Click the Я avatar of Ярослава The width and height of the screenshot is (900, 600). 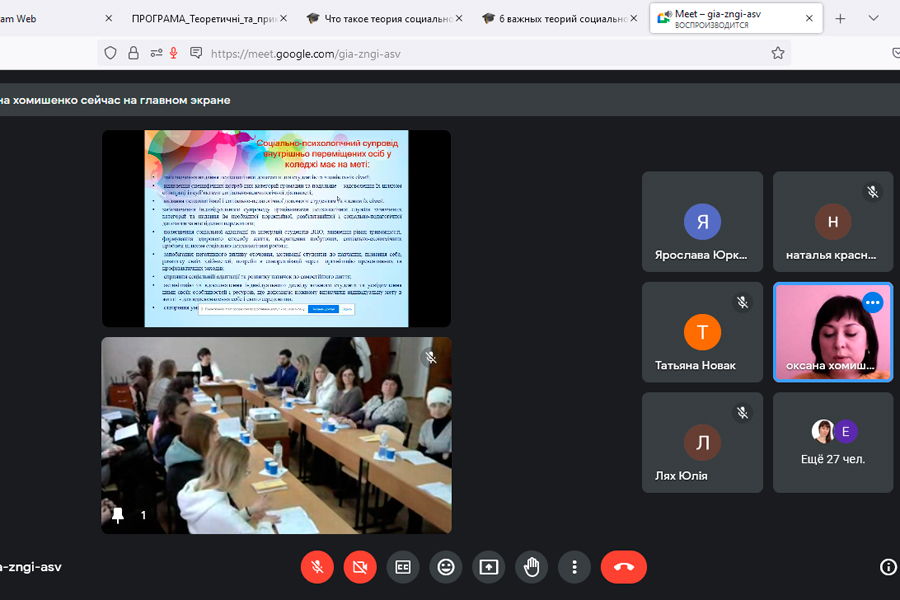point(703,222)
